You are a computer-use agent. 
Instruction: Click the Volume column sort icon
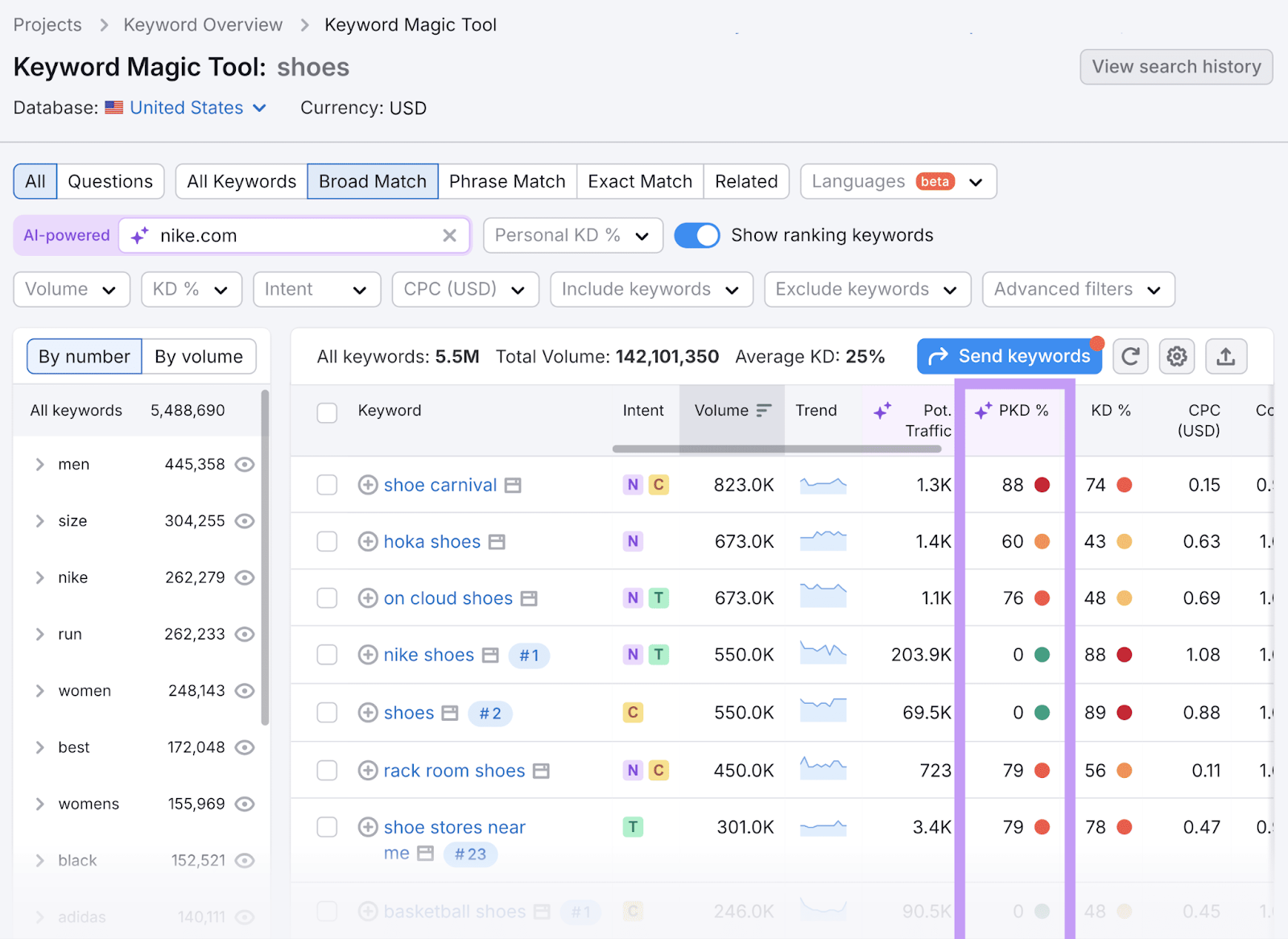tap(763, 411)
